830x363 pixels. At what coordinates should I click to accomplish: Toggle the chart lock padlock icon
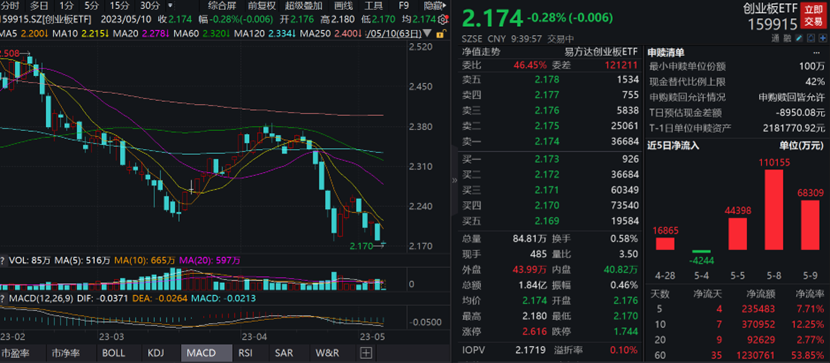[x=441, y=34]
